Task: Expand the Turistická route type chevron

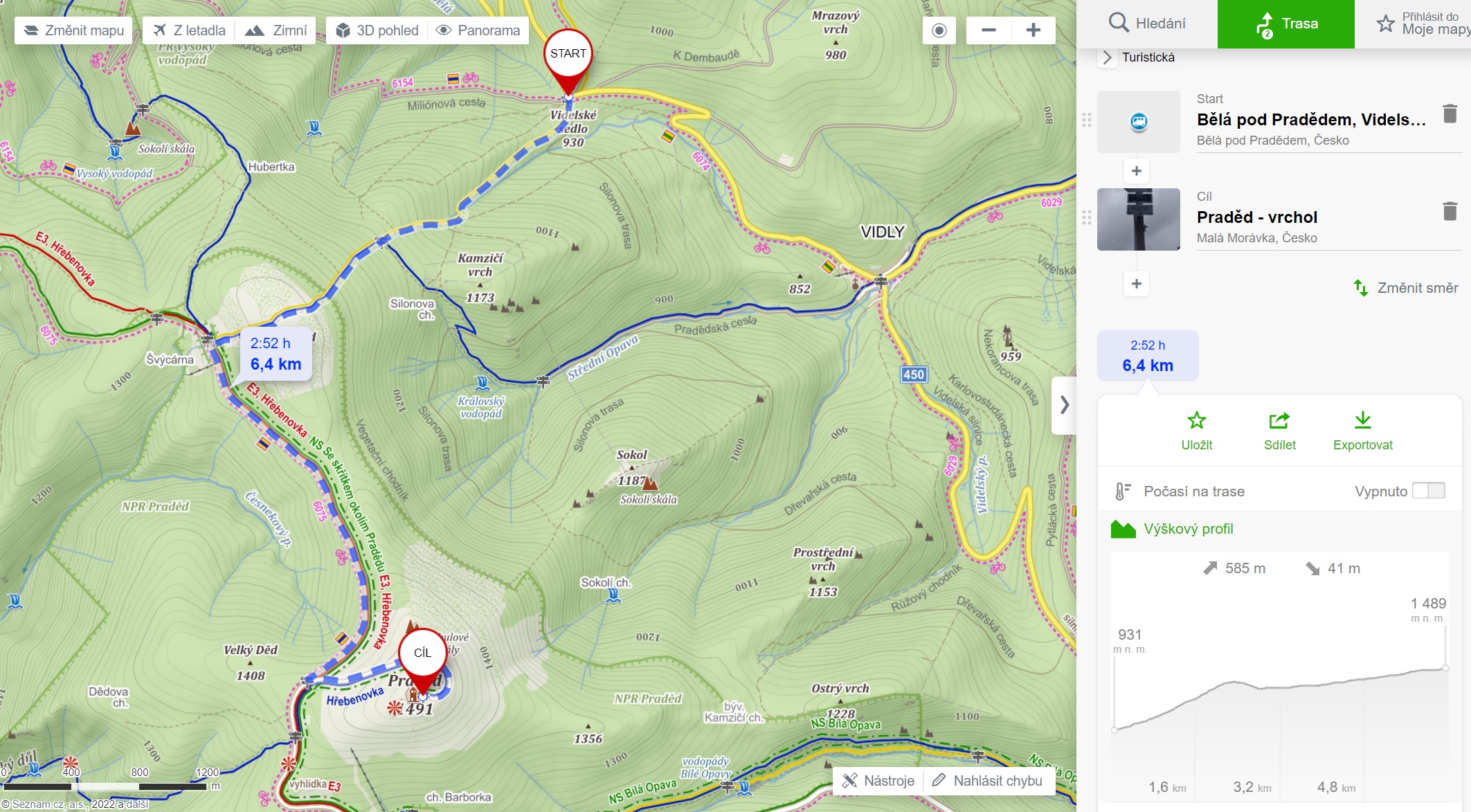Action: pyautogui.click(x=1107, y=57)
